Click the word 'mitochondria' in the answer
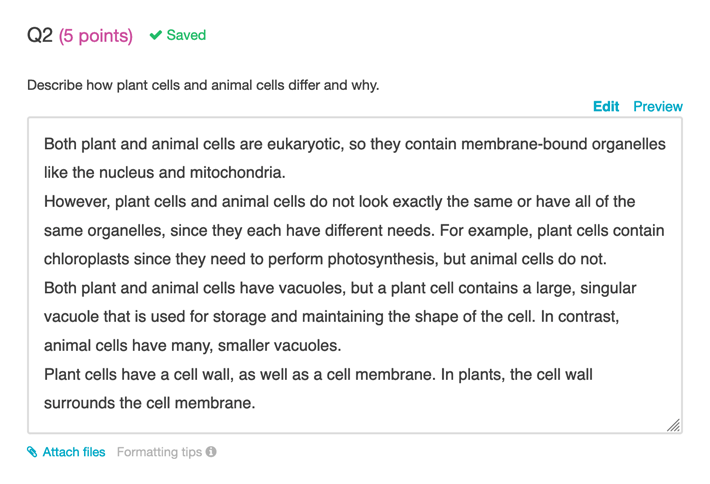This screenshot has width=710, height=484. pos(235,173)
